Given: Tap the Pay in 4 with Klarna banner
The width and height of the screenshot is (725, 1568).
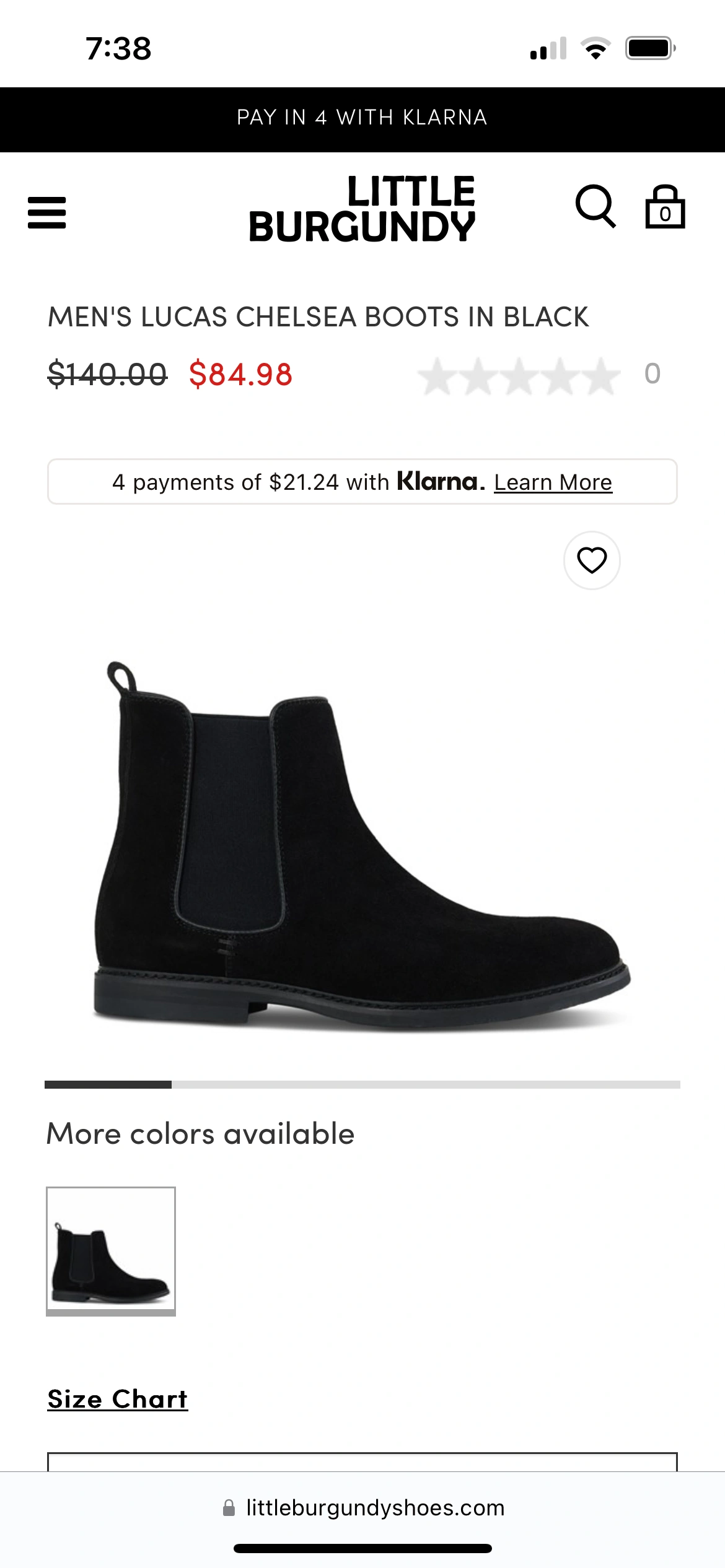Looking at the screenshot, I should pos(362,118).
